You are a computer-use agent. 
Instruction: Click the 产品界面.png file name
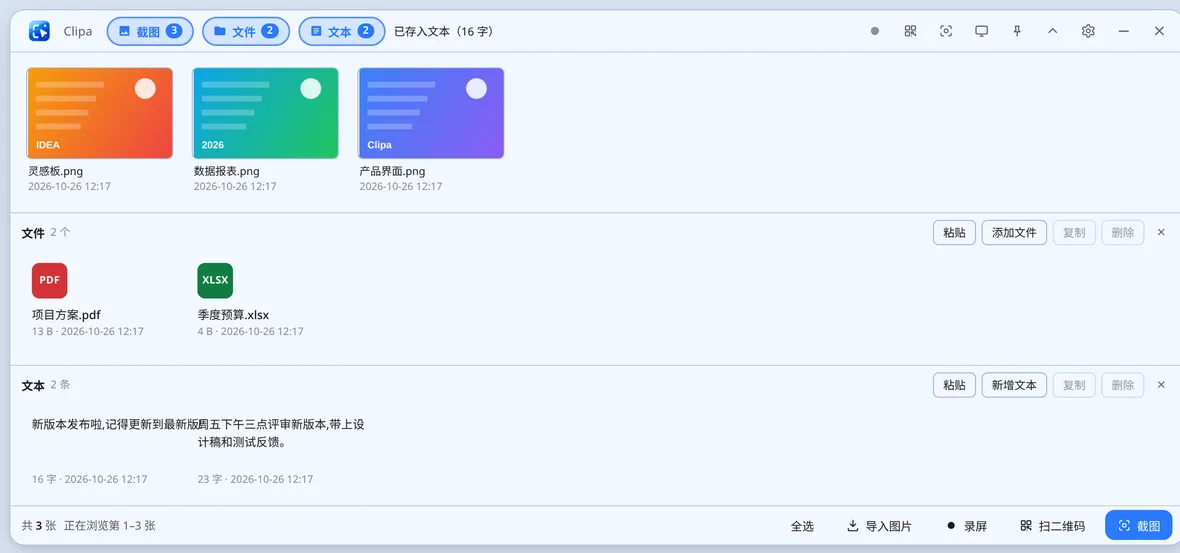(x=392, y=171)
